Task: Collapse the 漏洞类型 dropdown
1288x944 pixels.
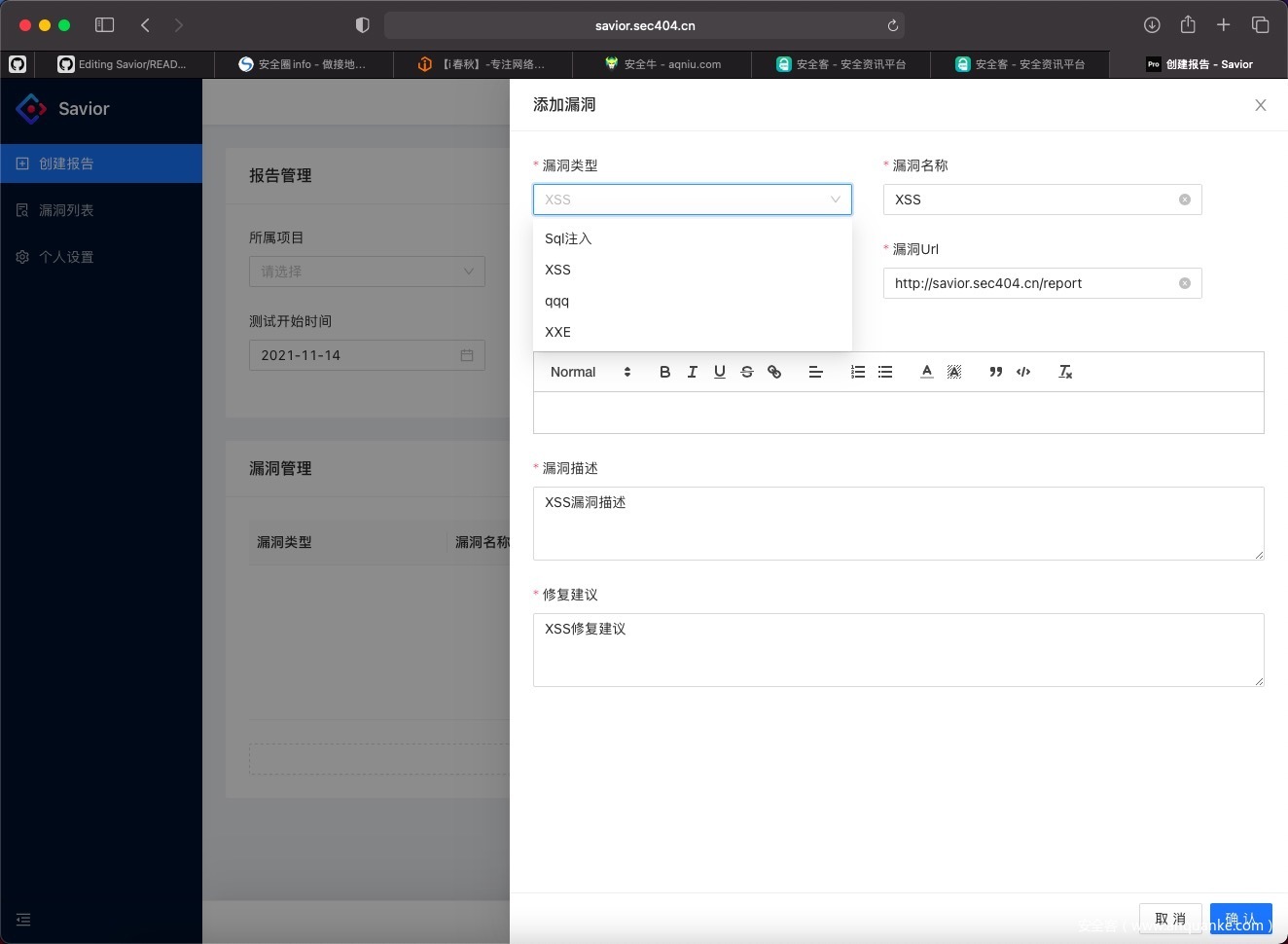Action: 835,200
